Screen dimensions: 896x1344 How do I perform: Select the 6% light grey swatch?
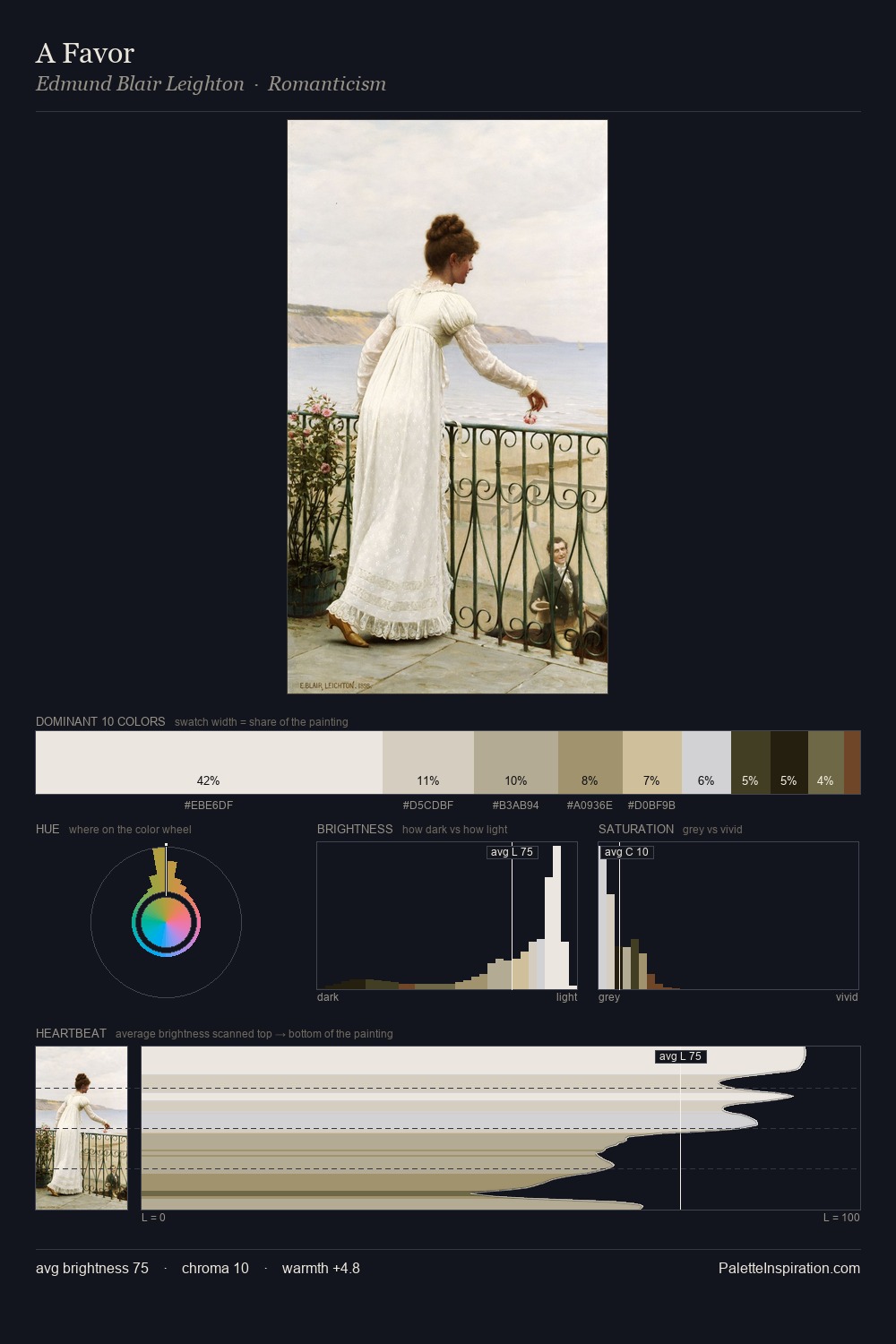click(706, 762)
